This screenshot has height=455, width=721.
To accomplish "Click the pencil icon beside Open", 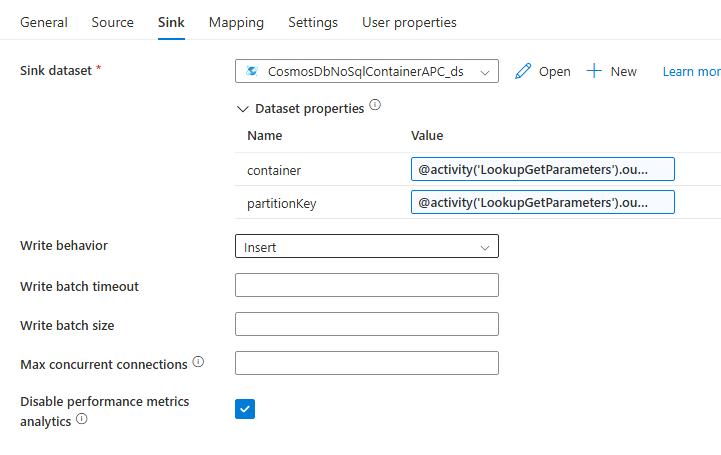I will coord(522,71).
